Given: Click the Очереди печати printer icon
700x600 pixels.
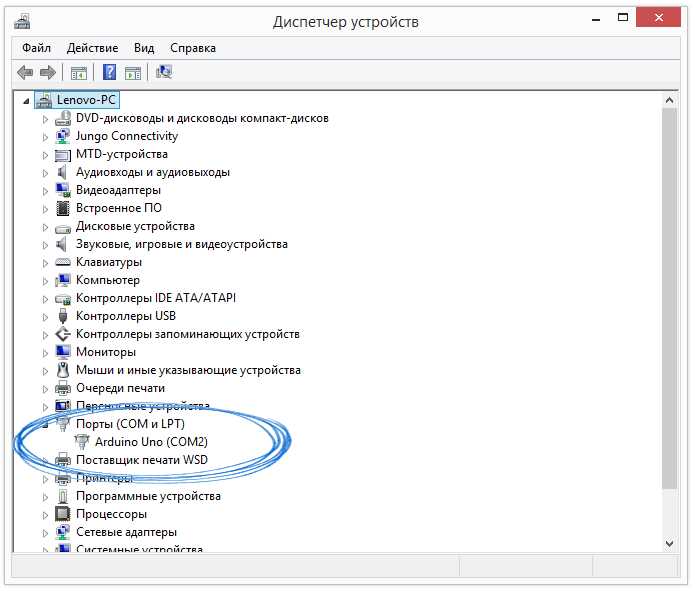Looking at the screenshot, I should coord(62,388).
